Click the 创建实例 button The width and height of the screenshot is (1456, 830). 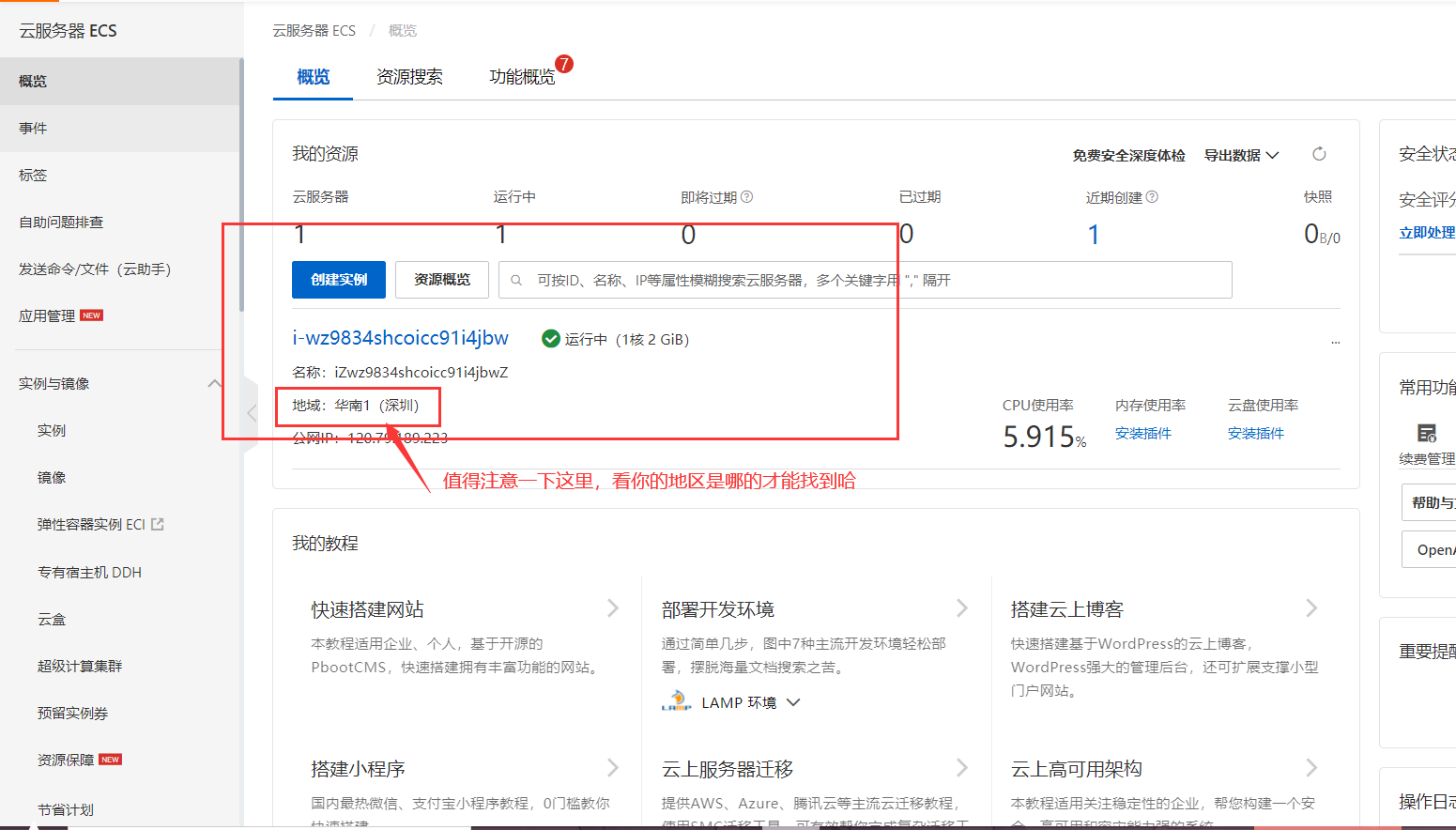click(x=339, y=280)
